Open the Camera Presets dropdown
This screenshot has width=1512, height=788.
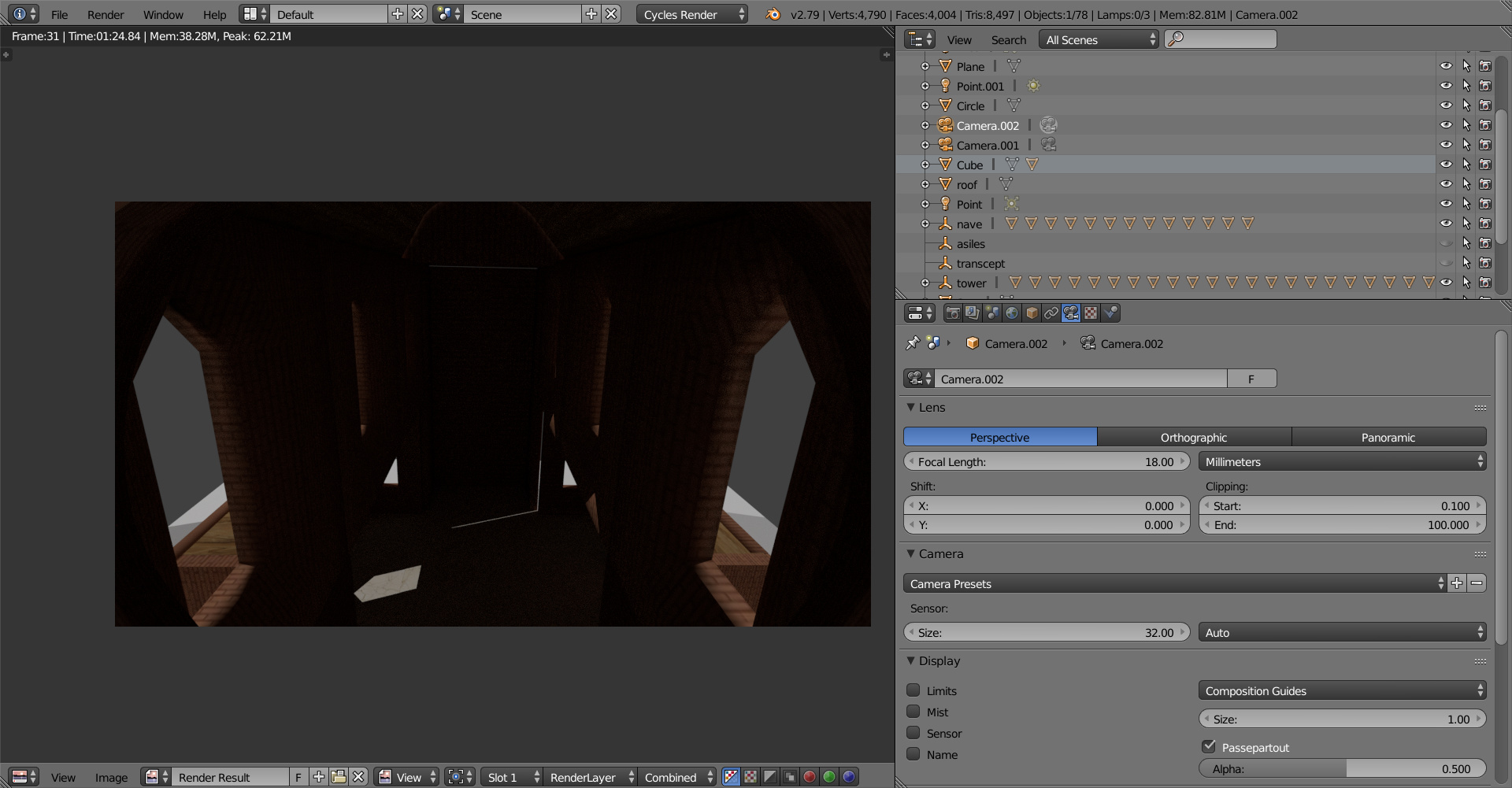coord(1175,583)
